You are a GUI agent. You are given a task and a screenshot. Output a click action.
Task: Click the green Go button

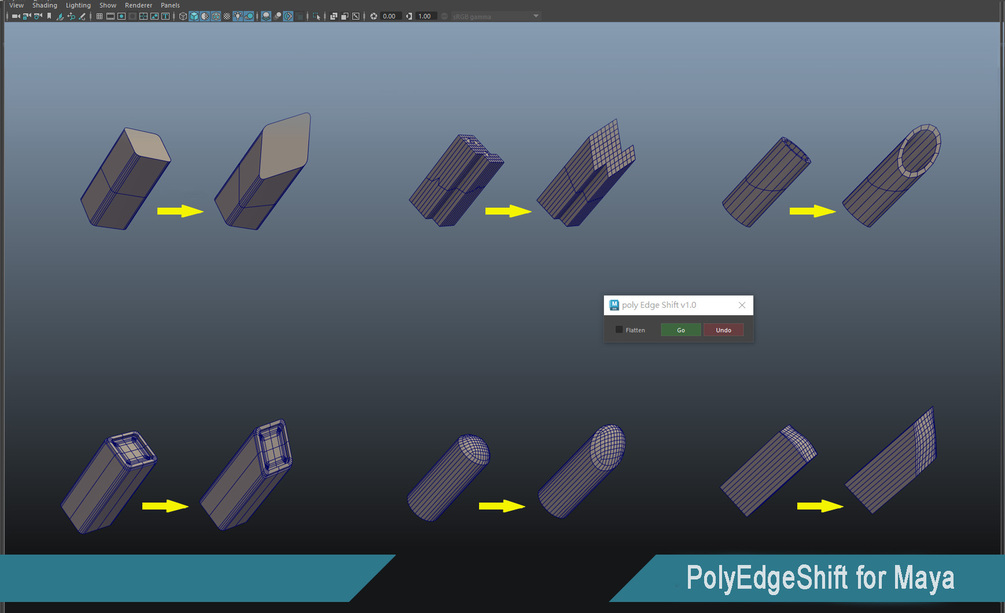(x=681, y=330)
